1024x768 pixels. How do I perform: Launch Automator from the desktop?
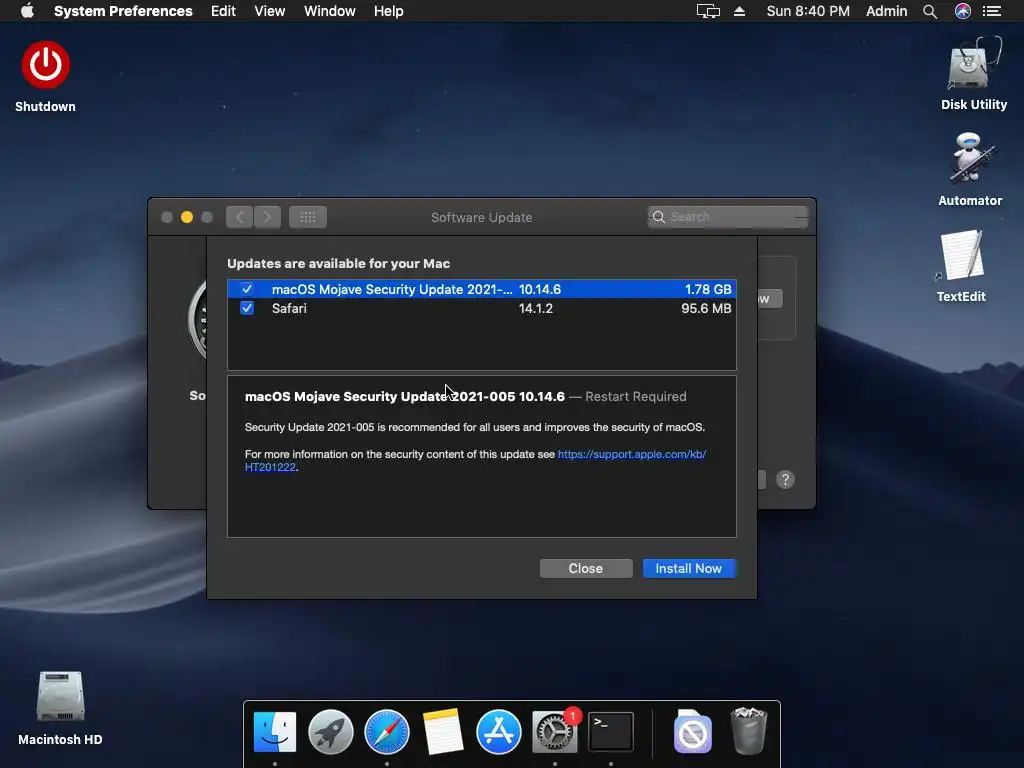pos(970,160)
